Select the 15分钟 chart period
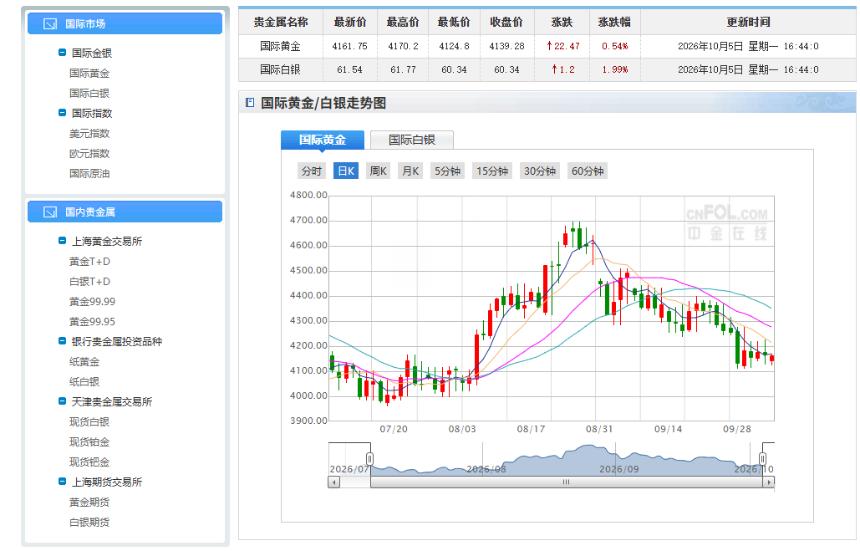The width and height of the screenshot is (860, 551). tap(493, 171)
